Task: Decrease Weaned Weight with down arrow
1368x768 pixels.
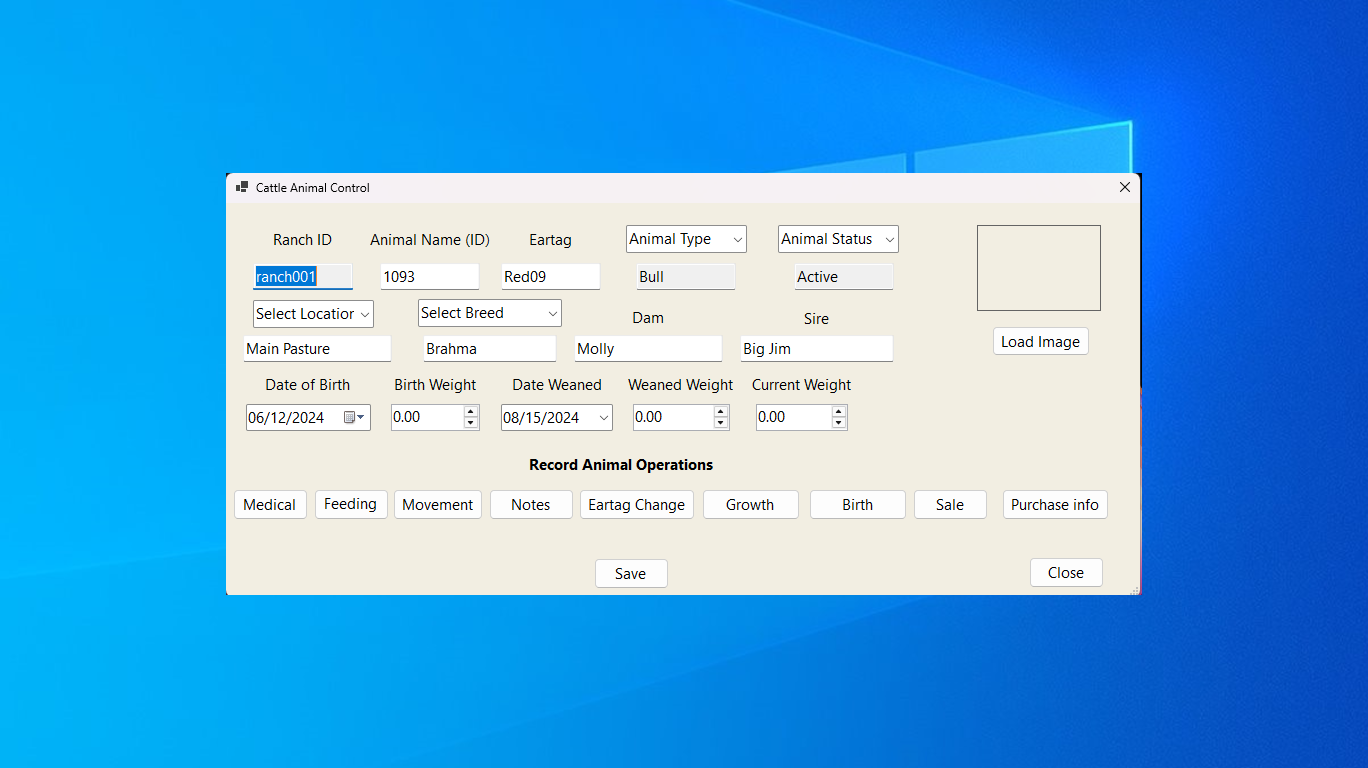Action: (x=721, y=423)
